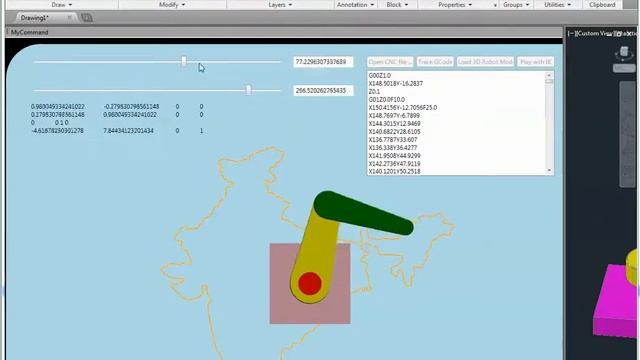The height and width of the screenshot is (360, 640).
Task: Select the Z0.1 G-code line
Action: tap(374, 91)
